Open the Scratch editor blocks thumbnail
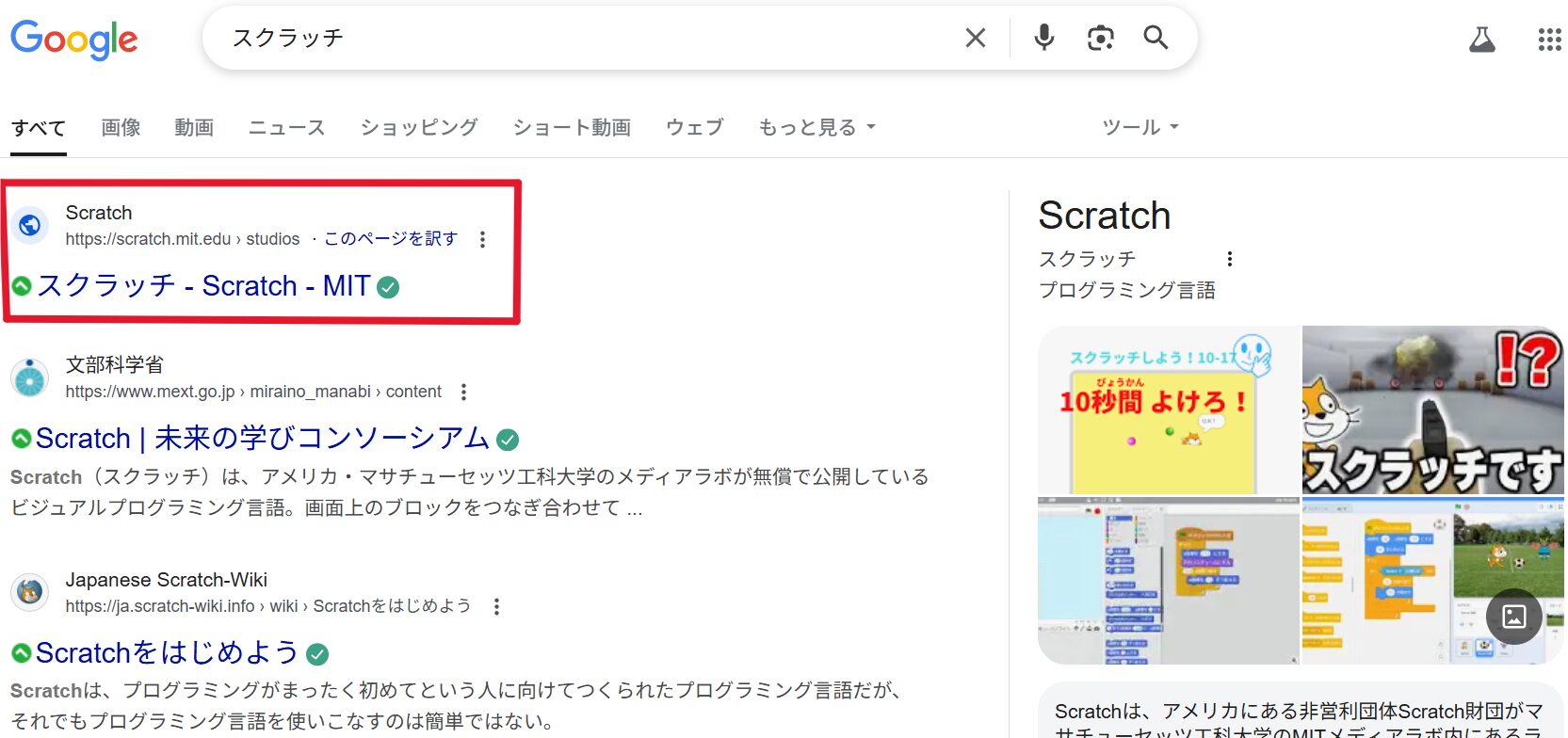This screenshot has width=1568, height=738. click(x=1169, y=581)
